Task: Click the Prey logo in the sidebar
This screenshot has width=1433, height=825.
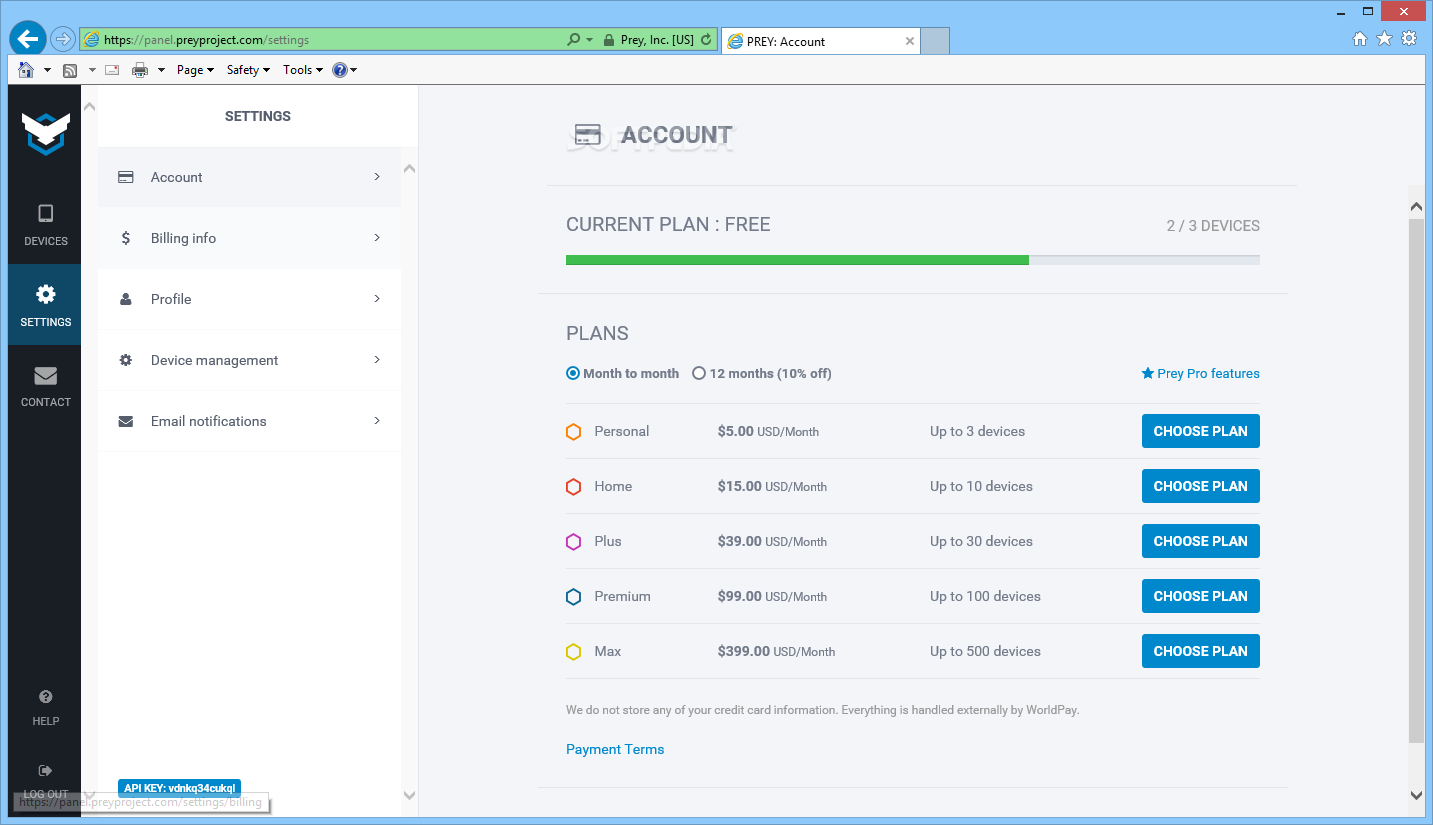Action: pos(46,133)
